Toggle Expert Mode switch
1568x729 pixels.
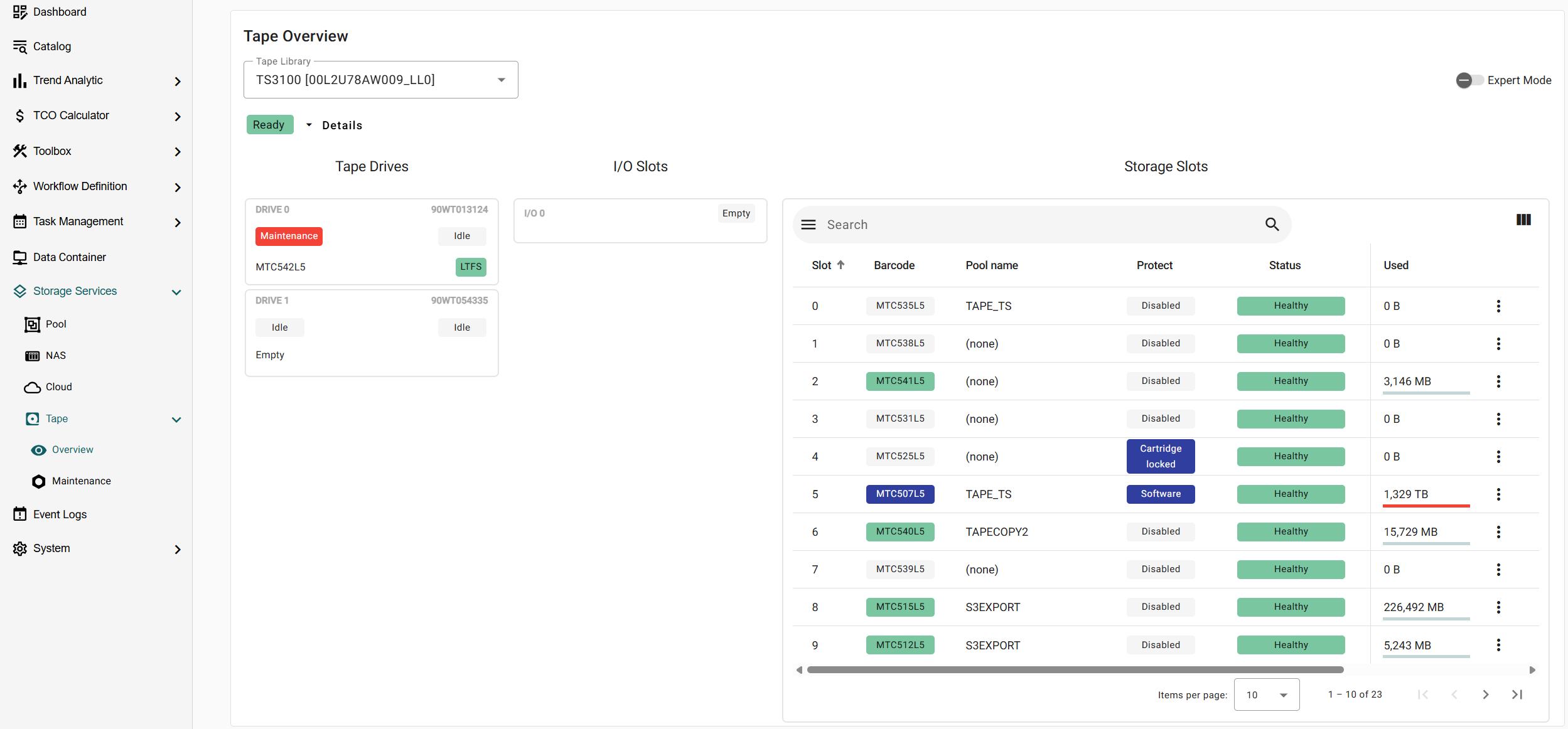1469,80
